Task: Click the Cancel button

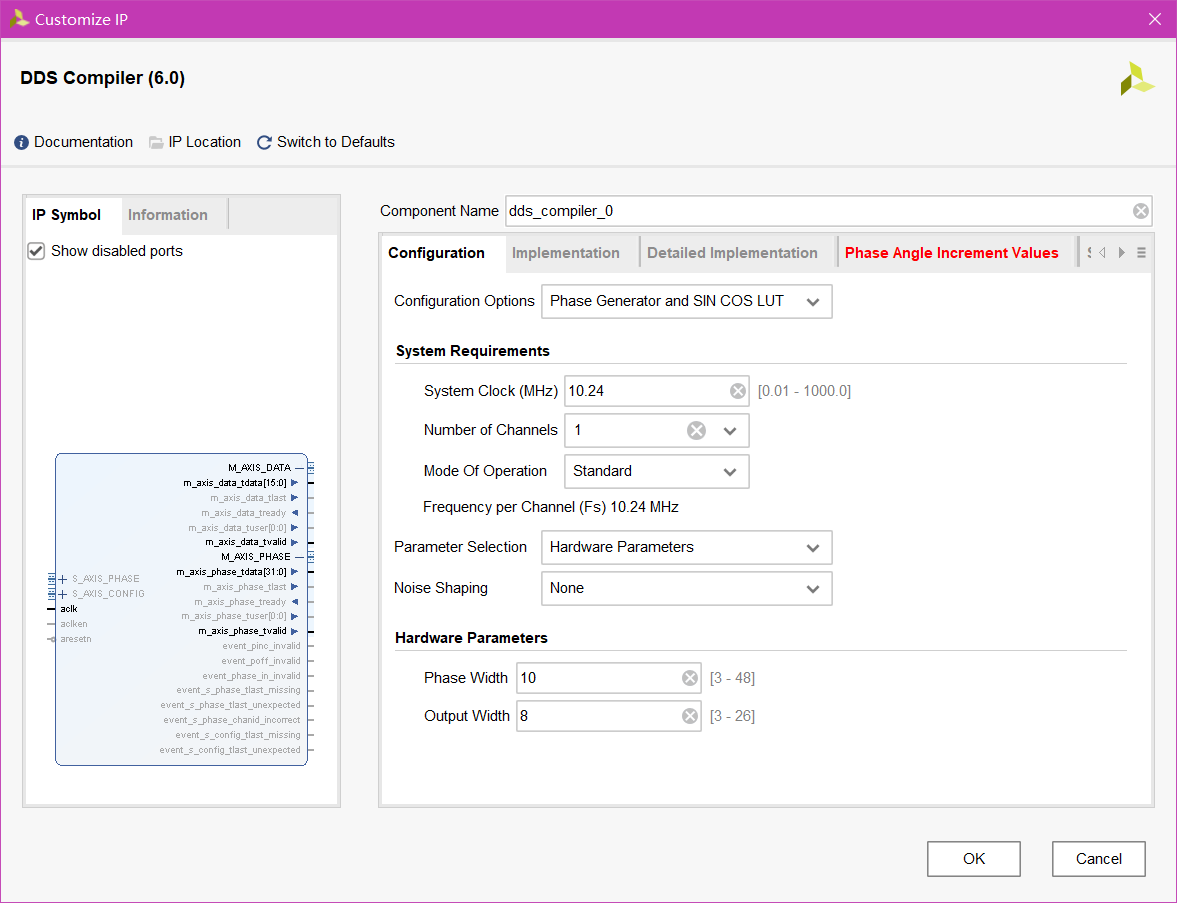Action: 1098,859
